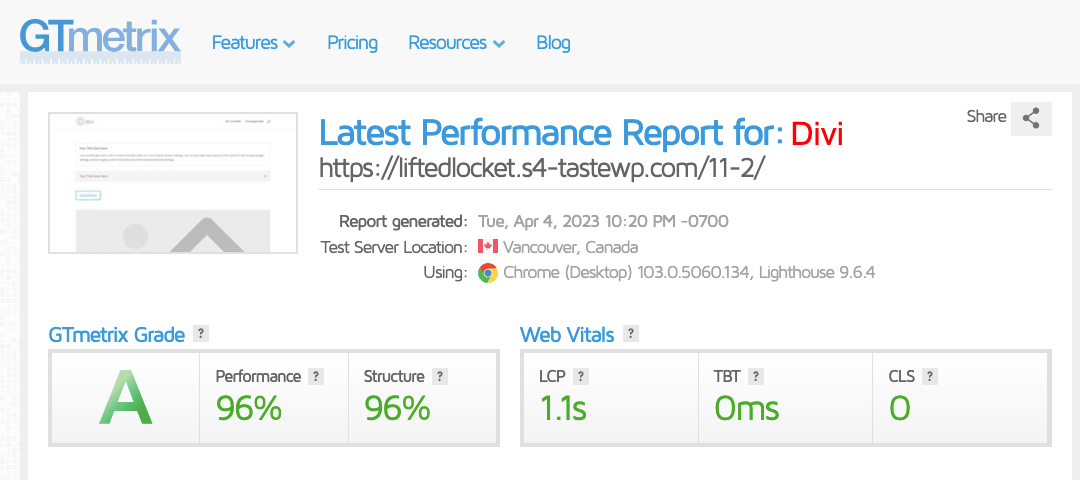Click the 1.1s LCP value
This screenshot has width=1080, height=480.
[563, 408]
